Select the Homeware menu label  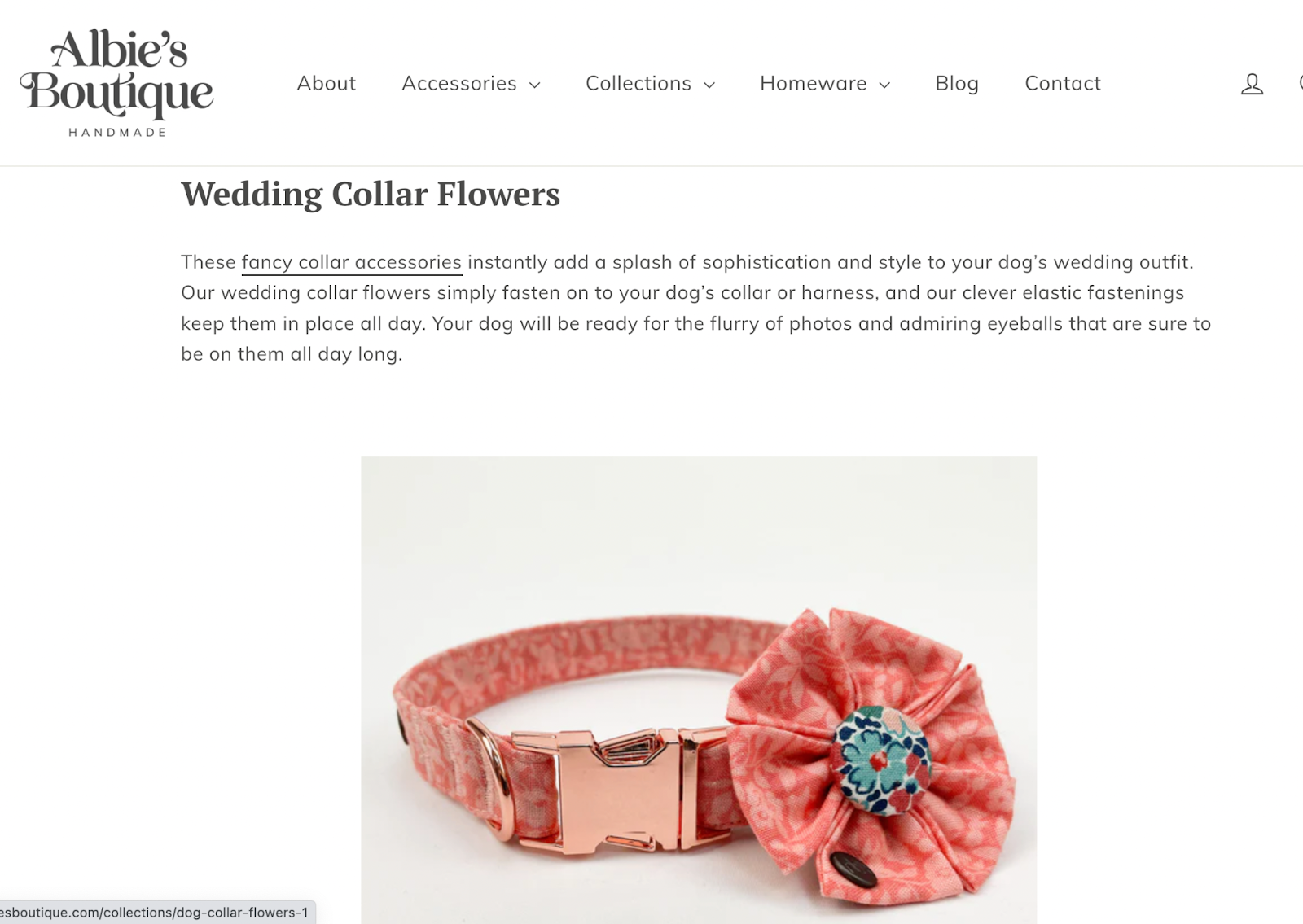pos(813,83)
